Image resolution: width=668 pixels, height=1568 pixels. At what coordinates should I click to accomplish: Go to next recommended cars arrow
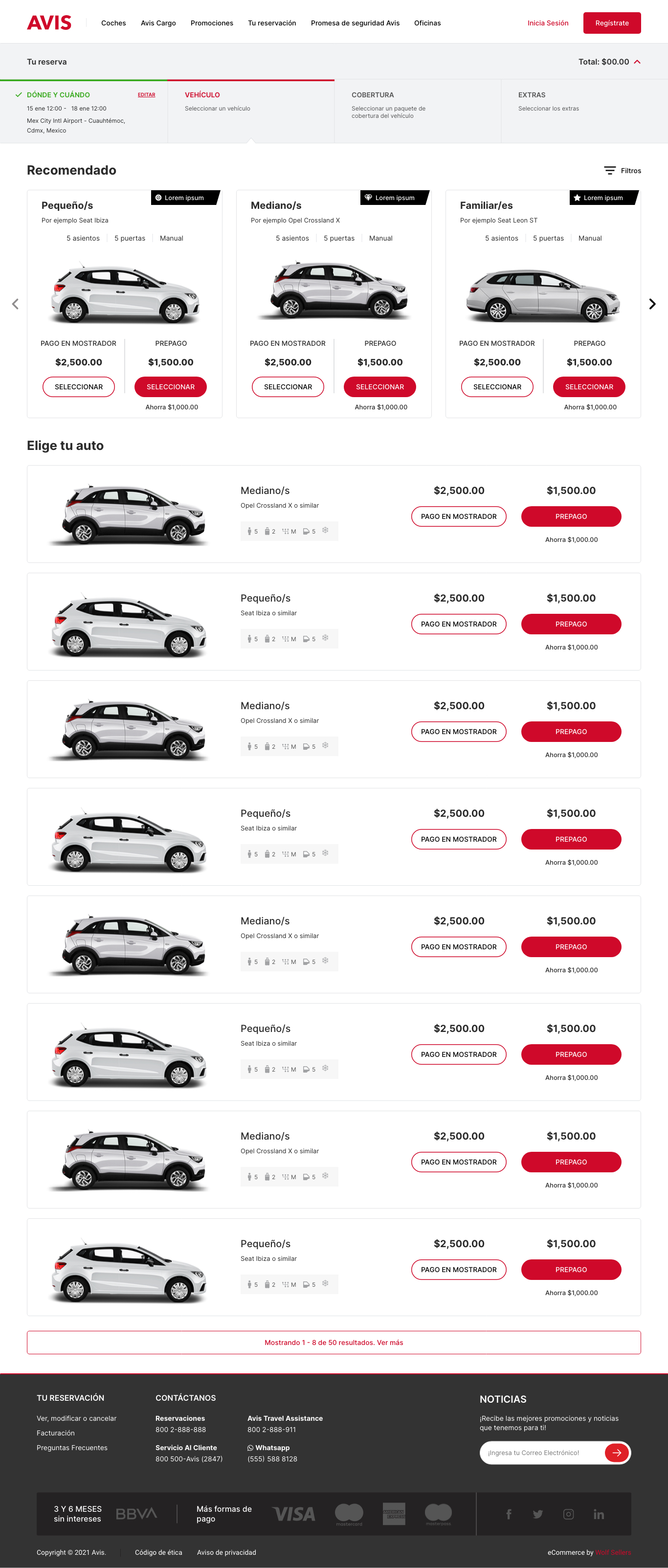click(652, 304)
